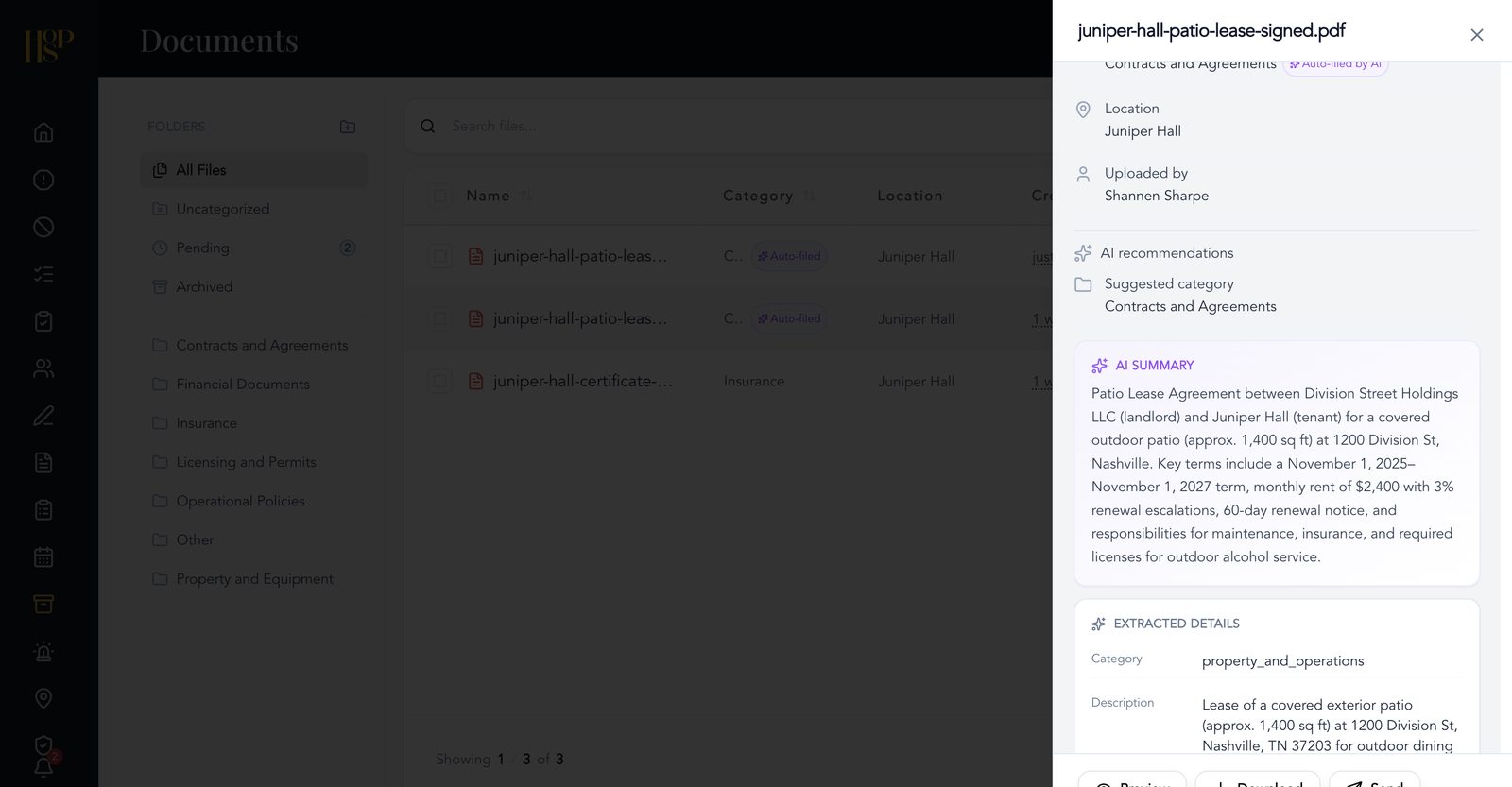
Task: Select the Uncategorized folder
Action: pos(254,209)
